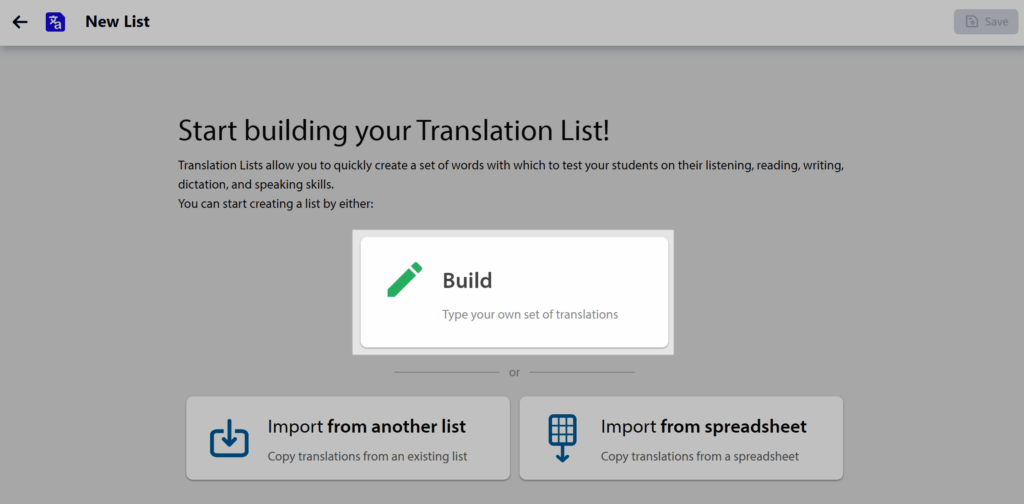The image size is (1024, 504).
Task: Click 'You can start creating a list by either:'
Action: 276,204
